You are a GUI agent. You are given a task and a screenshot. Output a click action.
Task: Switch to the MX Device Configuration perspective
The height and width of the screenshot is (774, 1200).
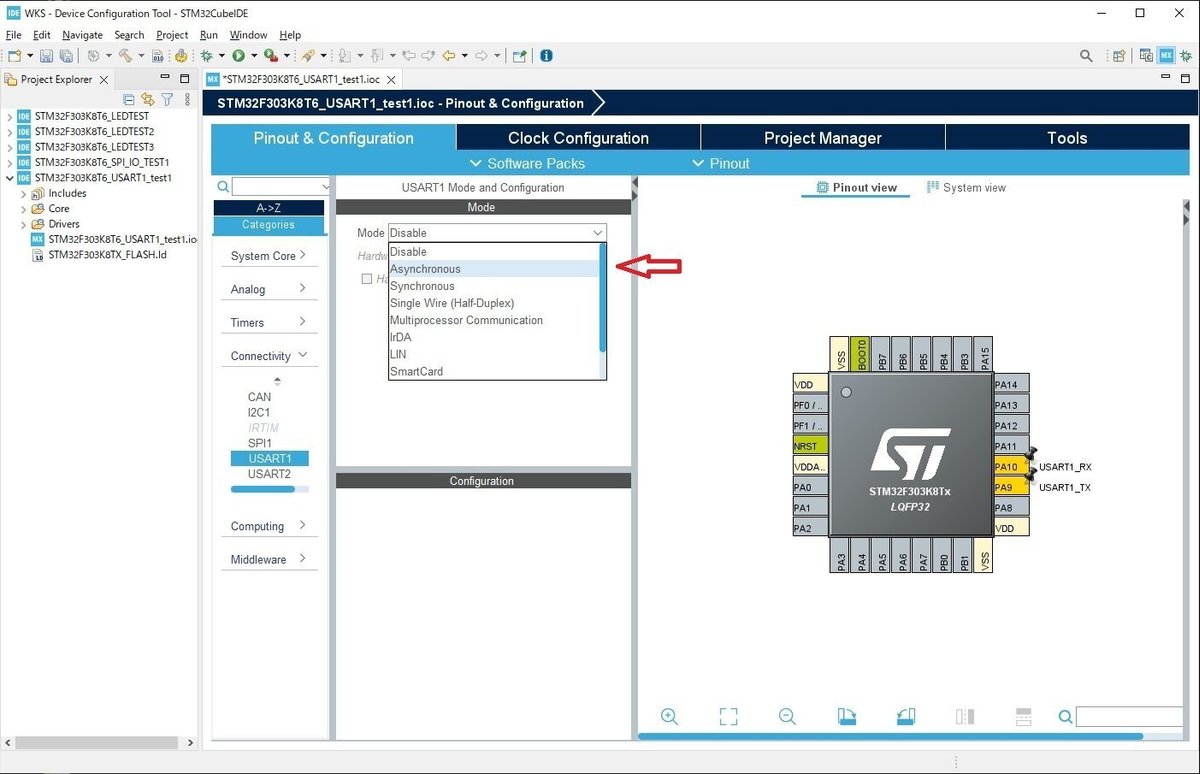[1166, 56]
